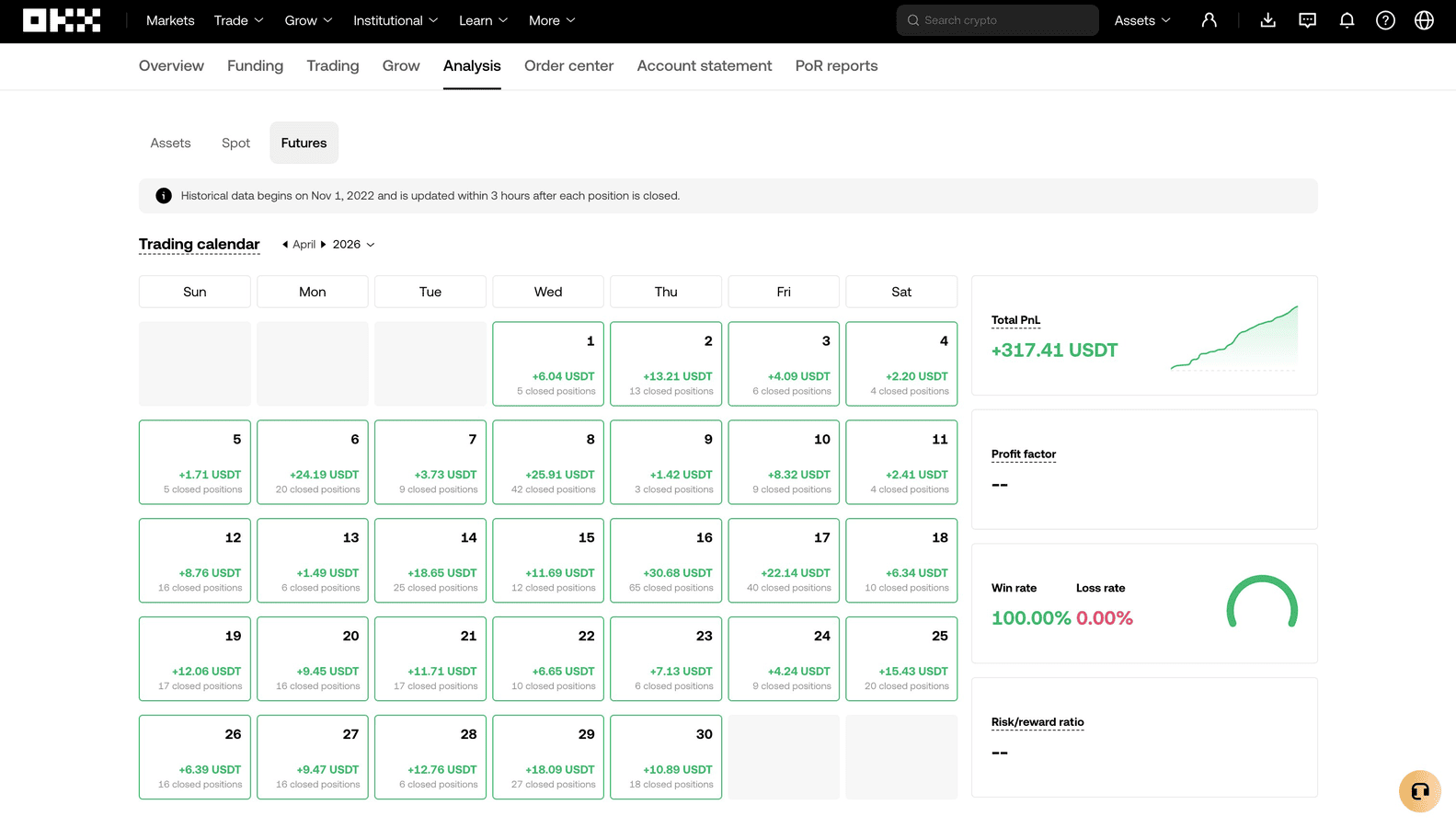Open April 2 with +13.21 USDT
The image size is (1456, 828).
(666, 363)
